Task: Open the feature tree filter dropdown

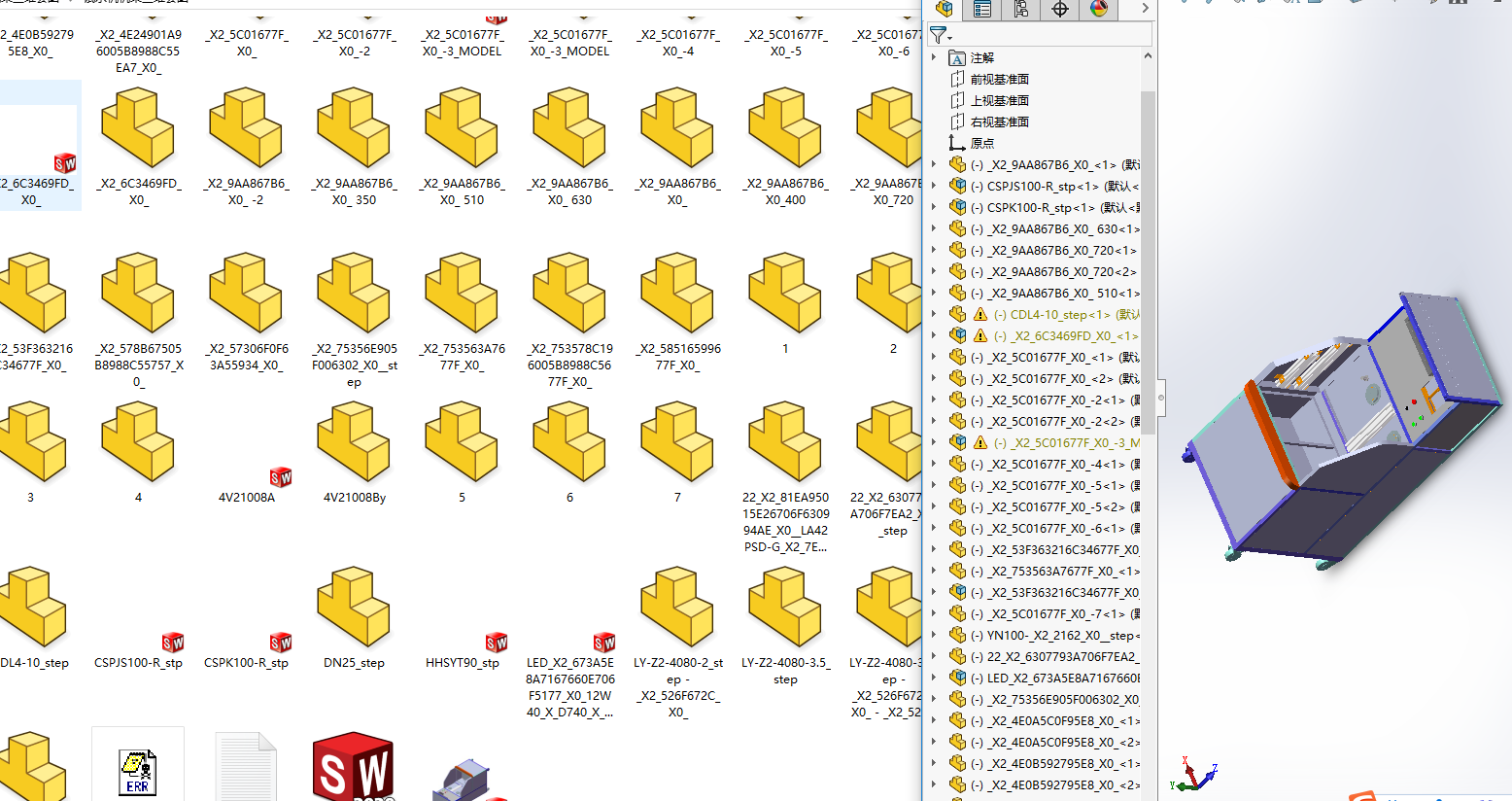Action: 940,35
